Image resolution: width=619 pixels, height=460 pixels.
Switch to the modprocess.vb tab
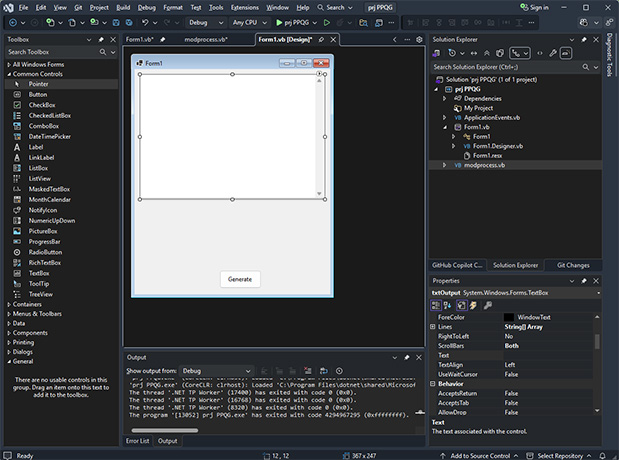(x=205, y=39)
